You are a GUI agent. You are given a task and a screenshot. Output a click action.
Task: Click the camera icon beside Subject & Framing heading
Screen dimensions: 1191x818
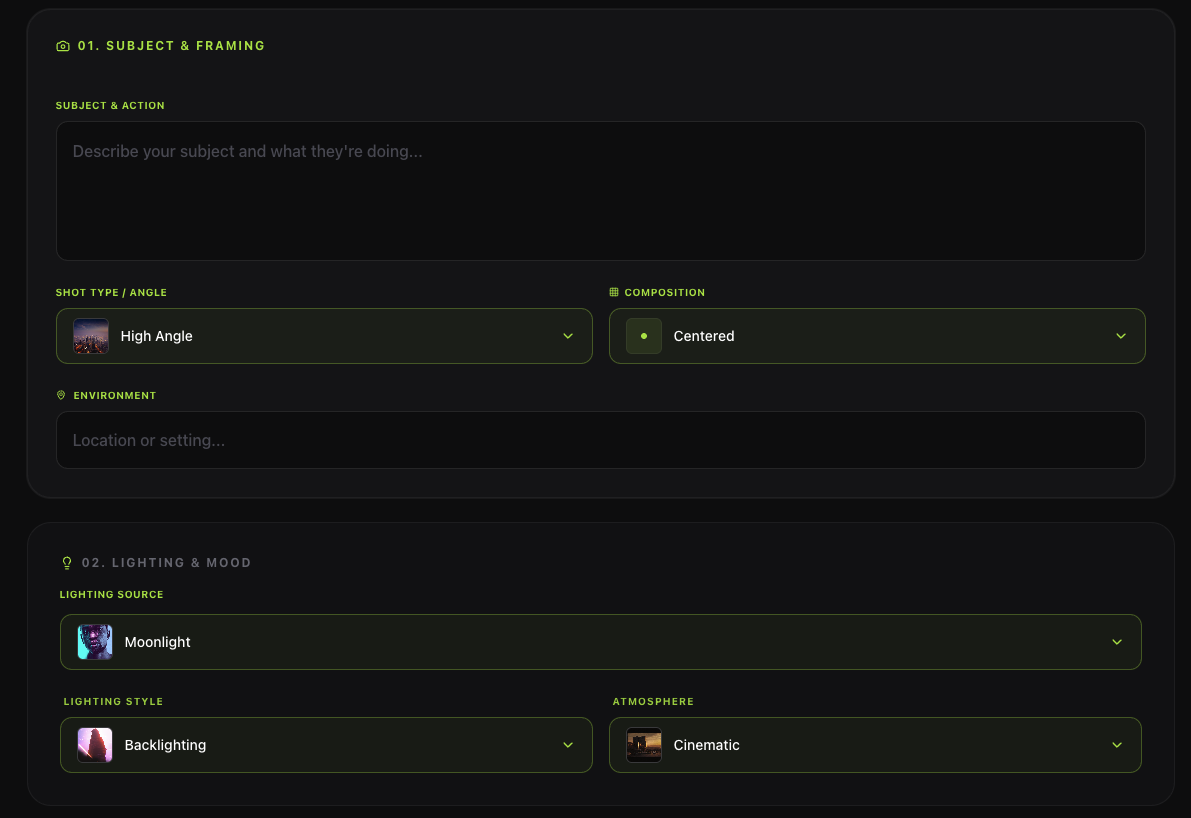[62, 45]
